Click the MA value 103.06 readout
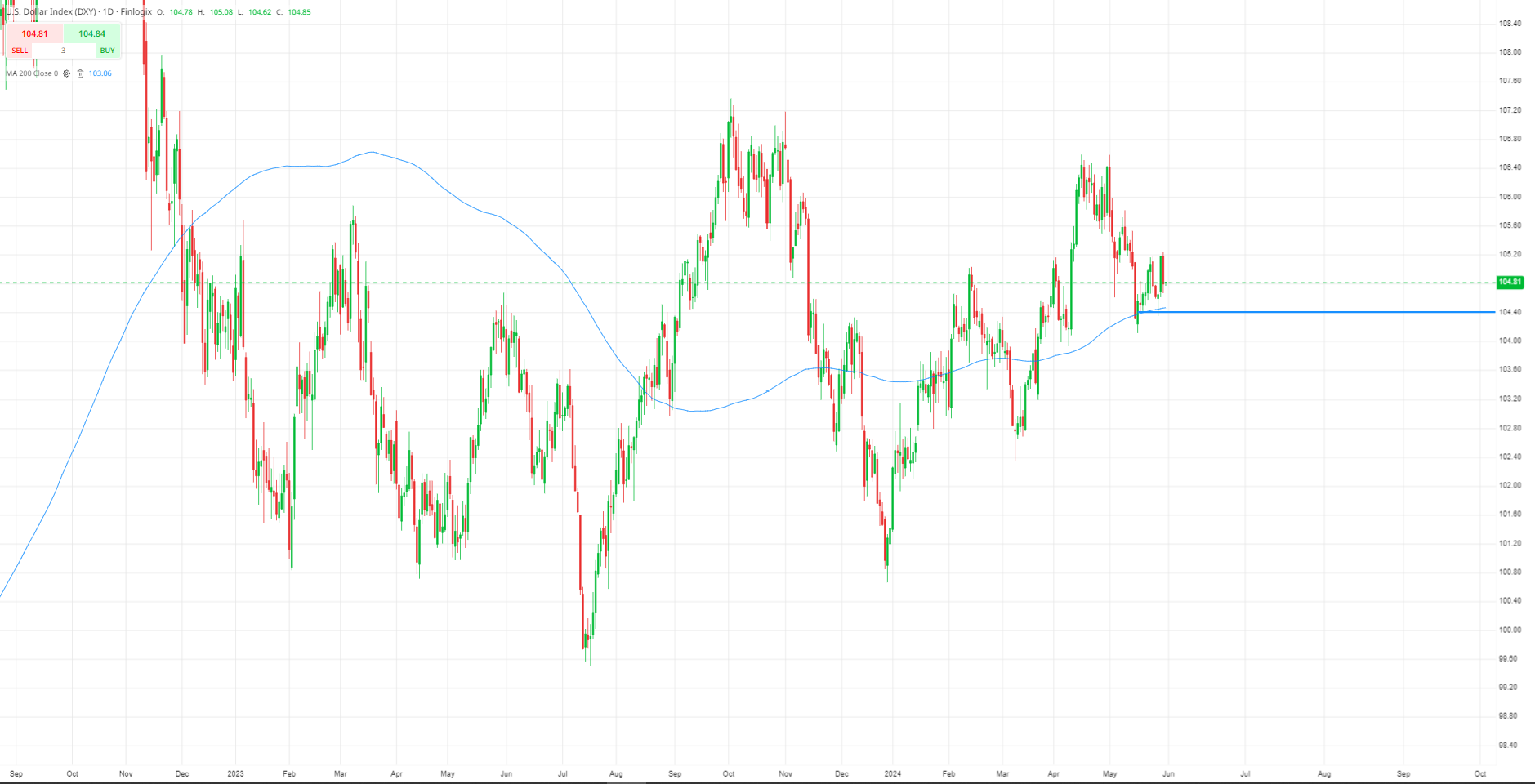 100,73
